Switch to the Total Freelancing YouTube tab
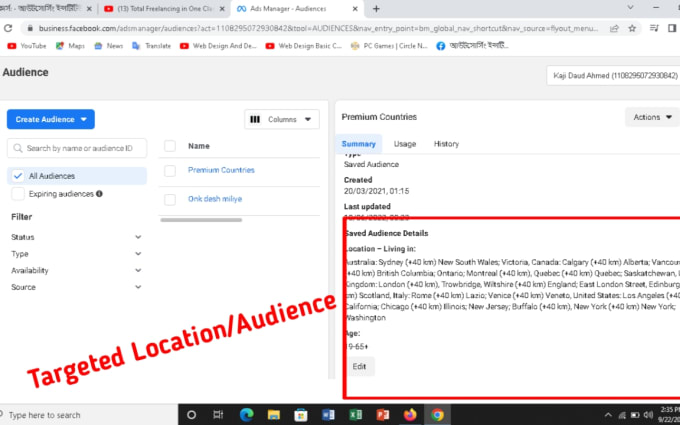 click(x=164, y=9)
